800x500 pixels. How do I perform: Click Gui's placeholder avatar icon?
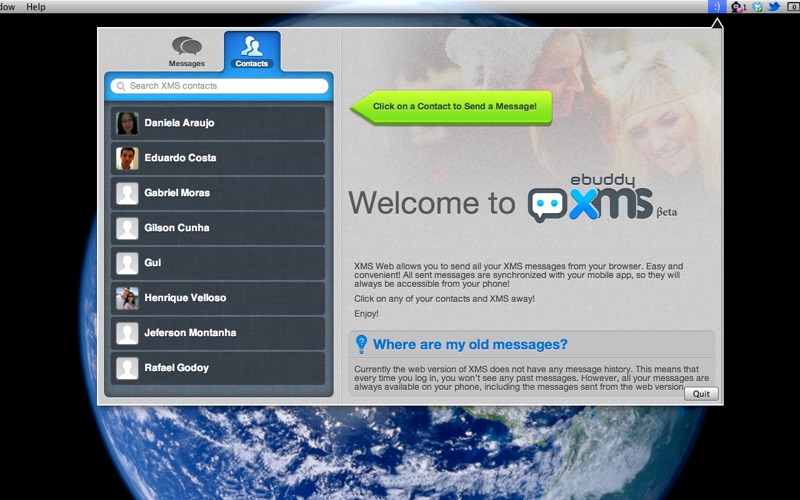[127, 263]
